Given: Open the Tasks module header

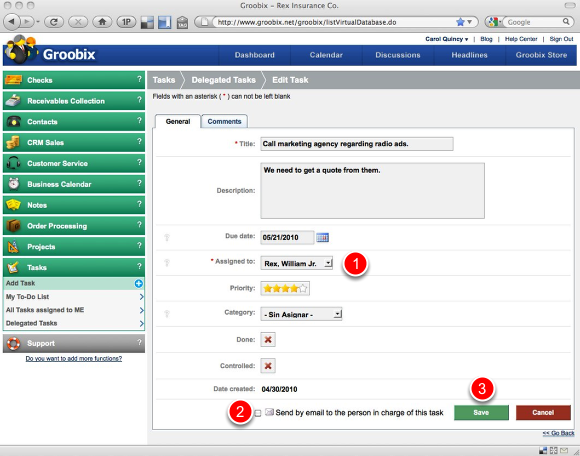Looking at the screenshot, I should [x=74, y=267].
